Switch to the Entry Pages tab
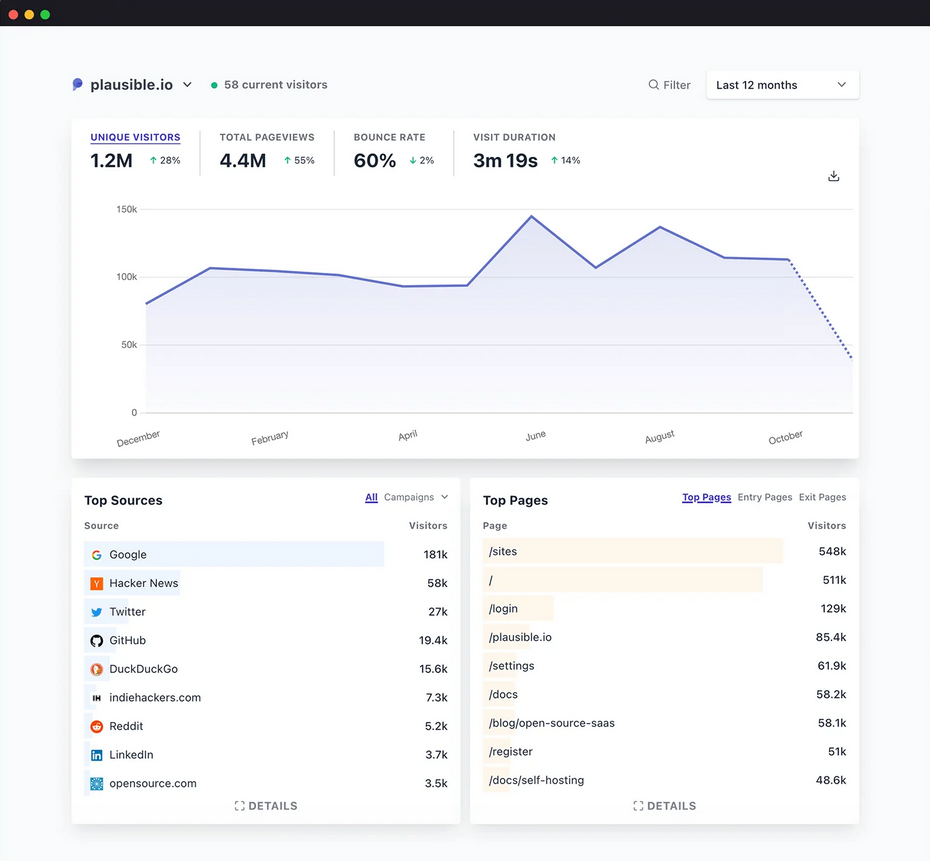The image size is (930, 861). (764, 497)
